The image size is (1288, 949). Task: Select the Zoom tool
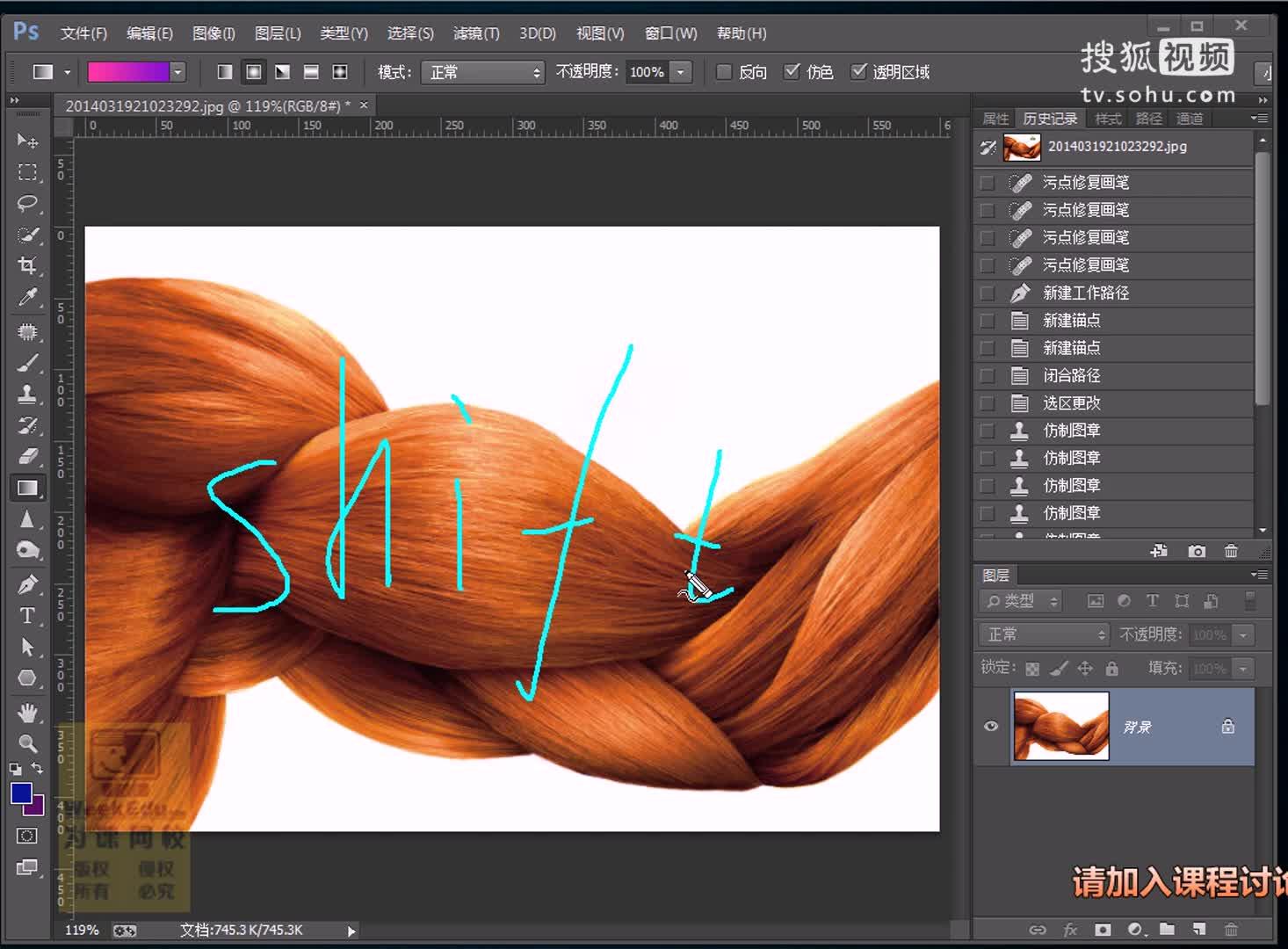tap(28, 743)
